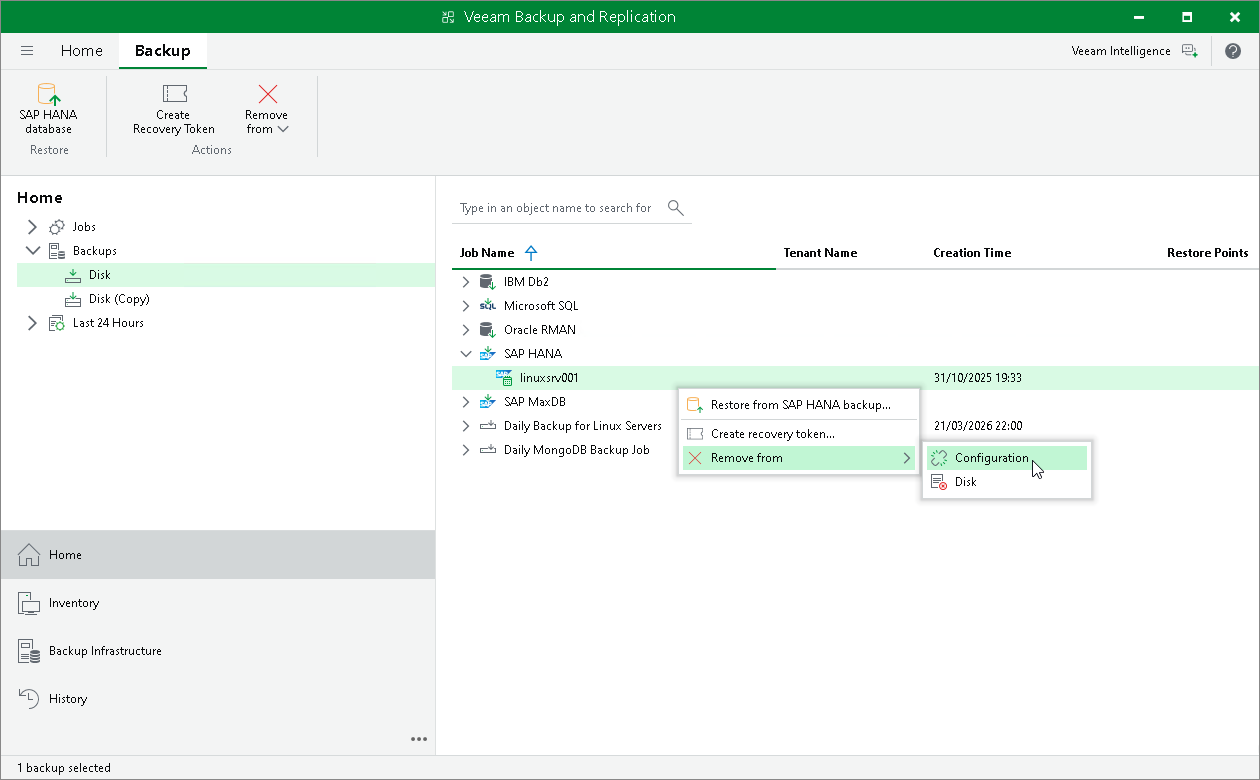The image size is (1260, 780).
Task: Expand the Last 24 Hours node
Action: (x=32, y=323)
